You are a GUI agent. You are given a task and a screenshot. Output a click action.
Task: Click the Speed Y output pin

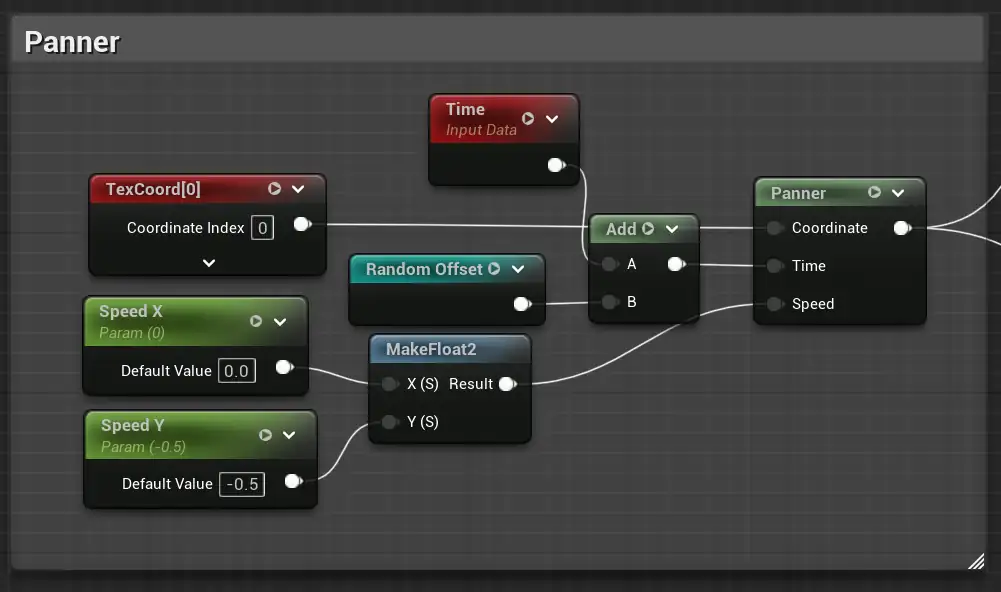click(x=294, y=481)
